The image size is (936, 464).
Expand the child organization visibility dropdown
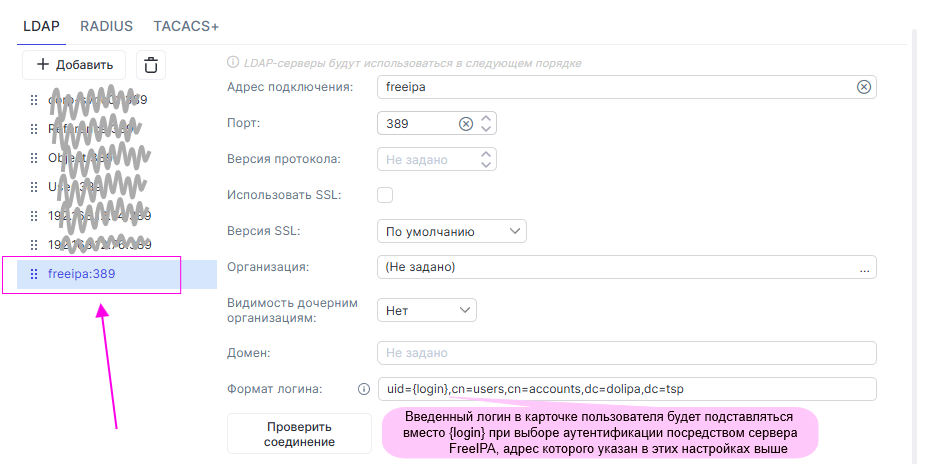pos(427,311)
